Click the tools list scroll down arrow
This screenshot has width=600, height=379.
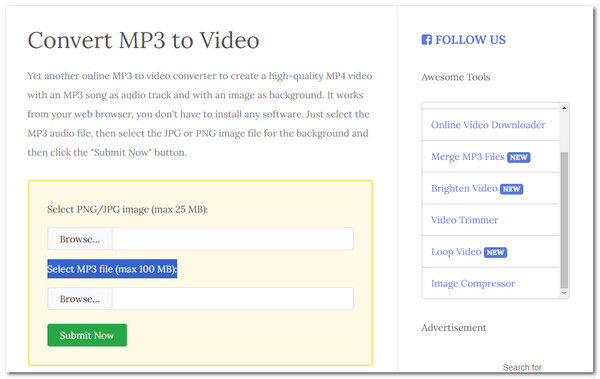(564, 293)
